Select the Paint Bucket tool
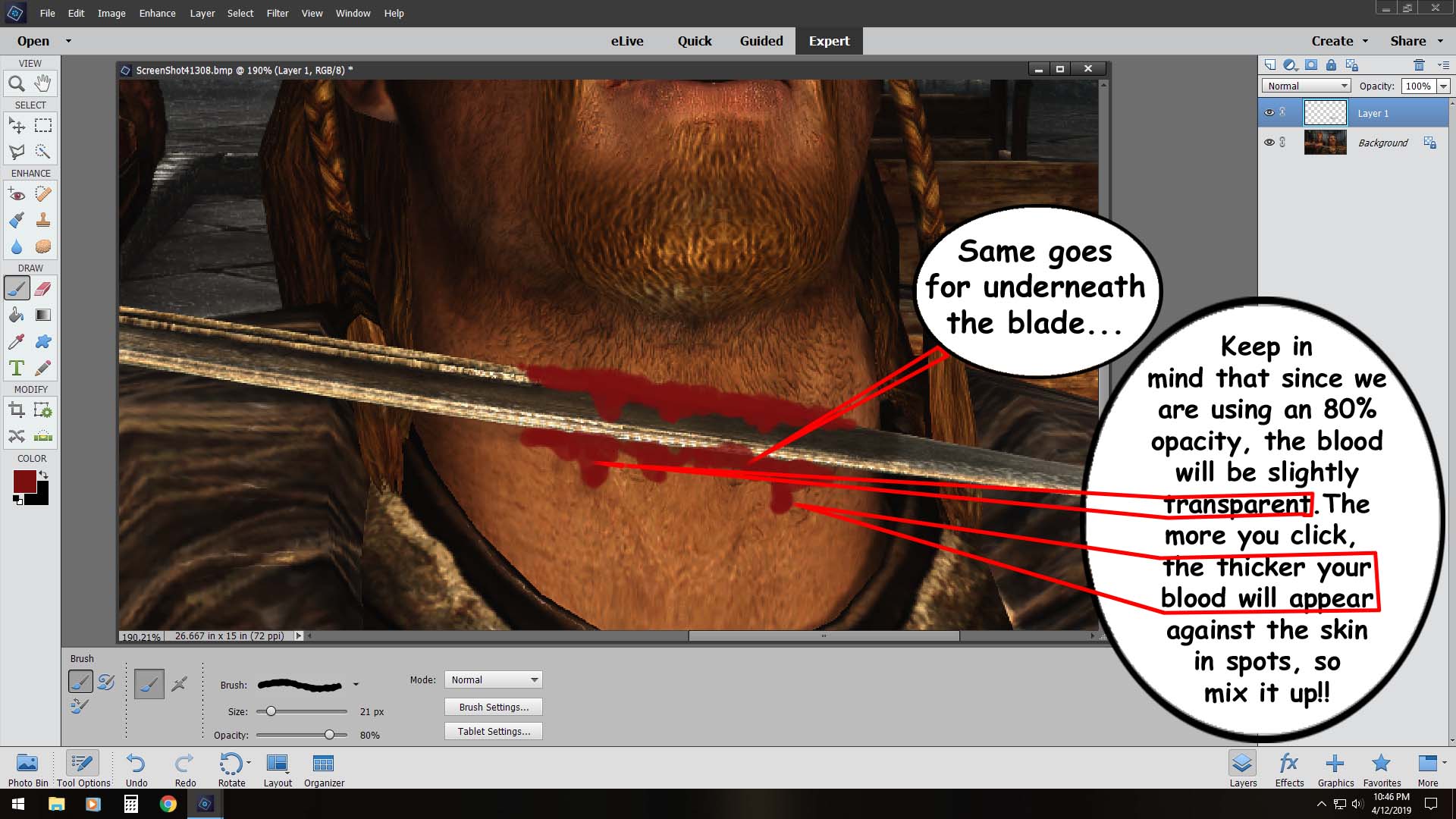 (17, 315)
